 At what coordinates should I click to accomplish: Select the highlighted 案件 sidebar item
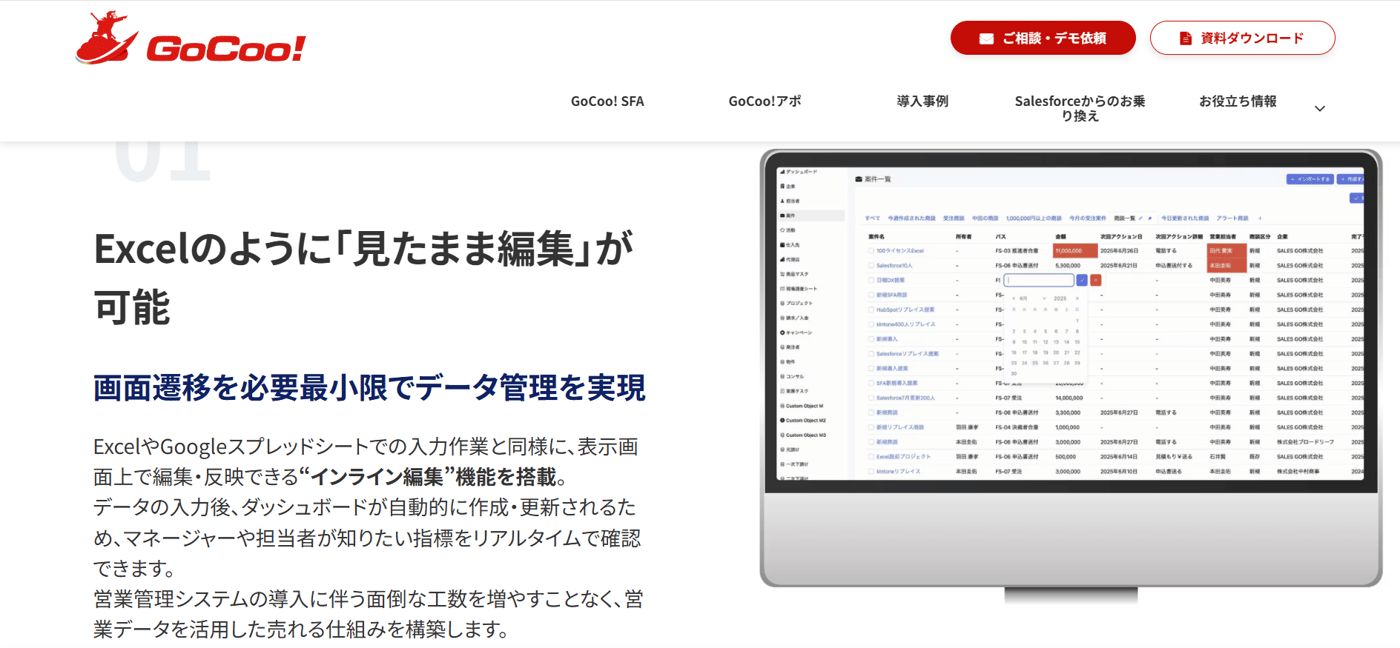tap(811, 215)
